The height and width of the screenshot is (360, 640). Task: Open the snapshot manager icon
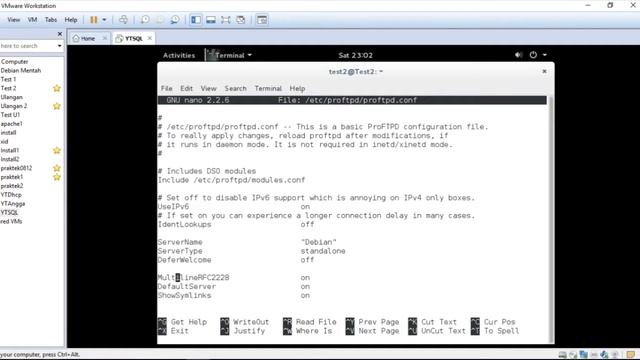coord(175,20)
